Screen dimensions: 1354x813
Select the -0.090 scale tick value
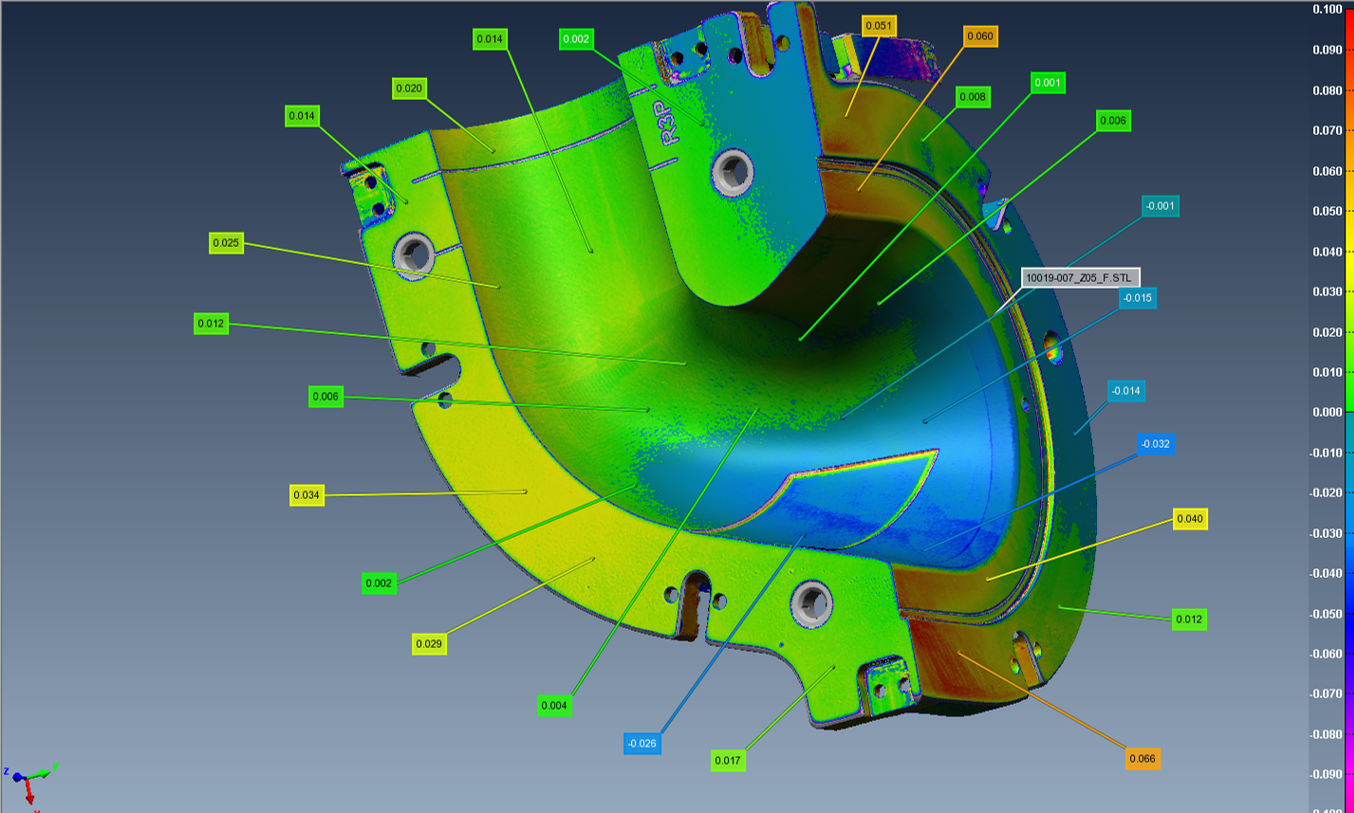pyautogui.click(x=1326, y=775)
